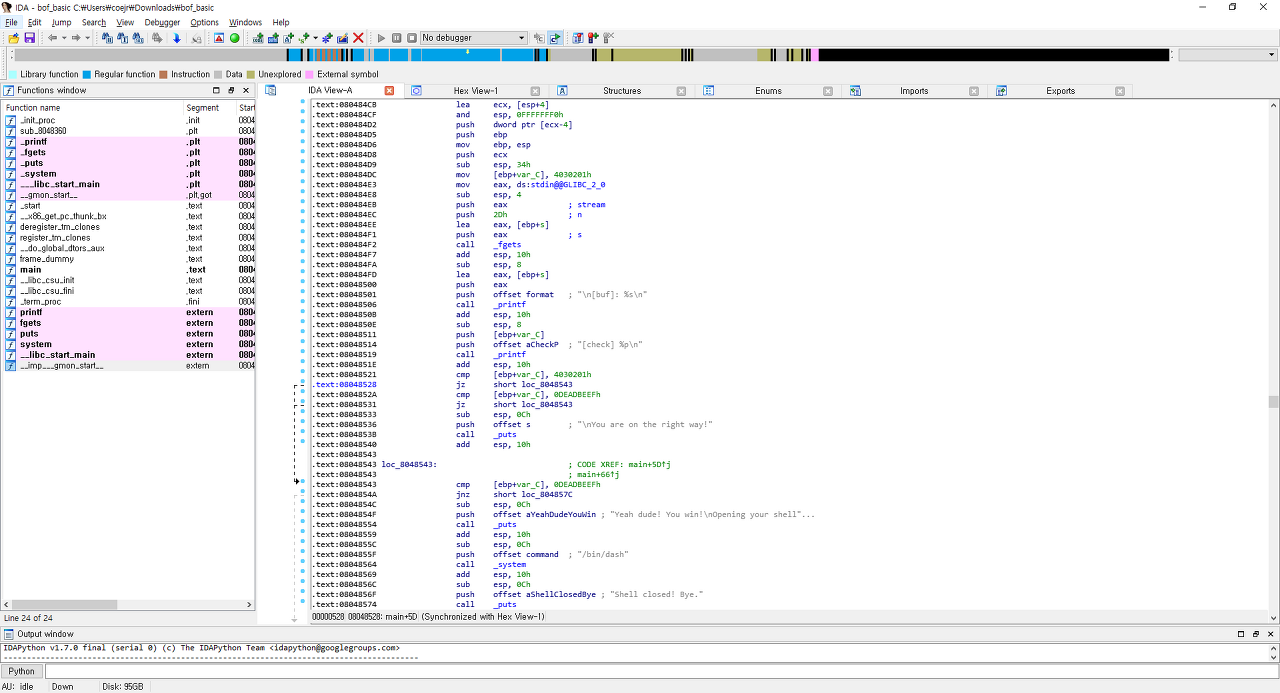Switch to the Exports tab

[1060, 91]
